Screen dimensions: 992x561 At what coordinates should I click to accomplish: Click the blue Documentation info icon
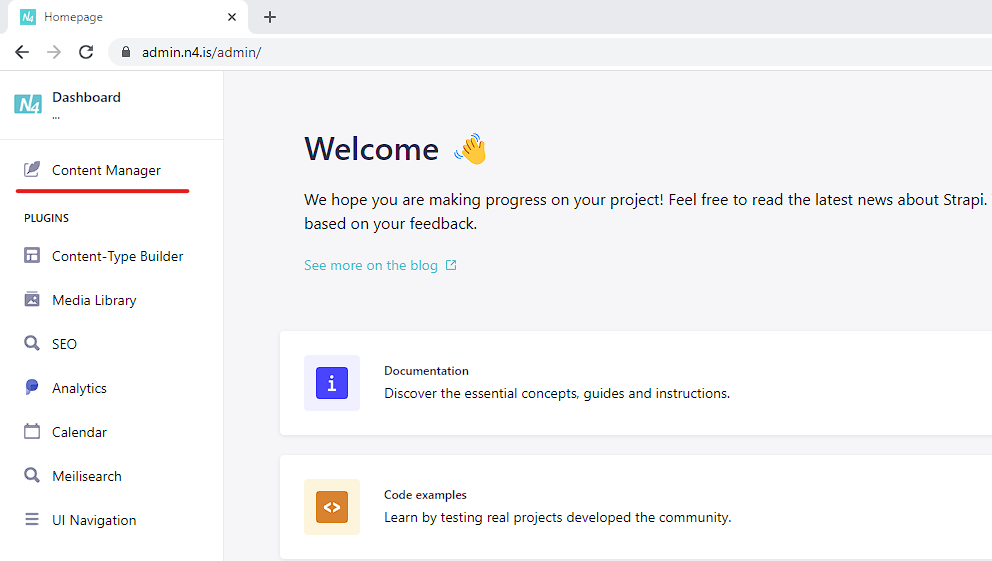(x=332, y=383)
